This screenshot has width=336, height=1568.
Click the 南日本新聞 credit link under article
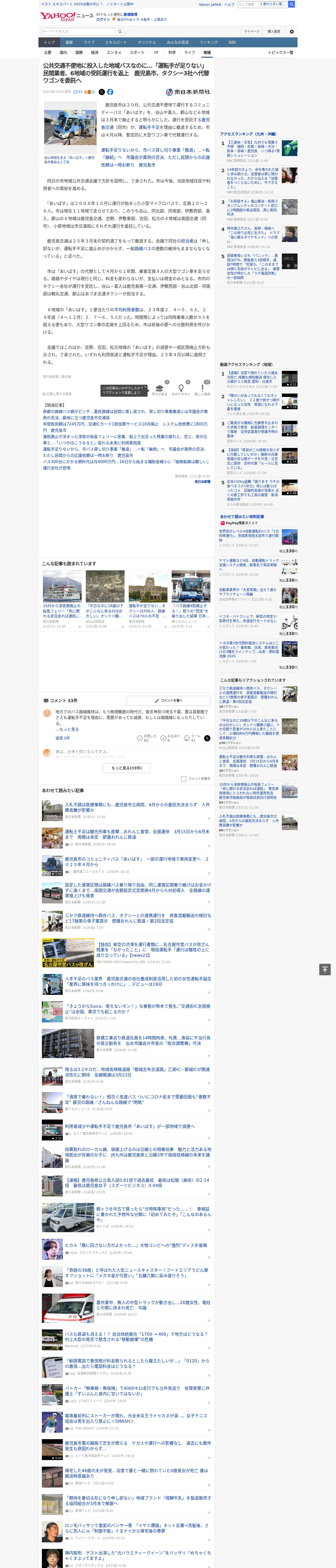click(203, 481)
